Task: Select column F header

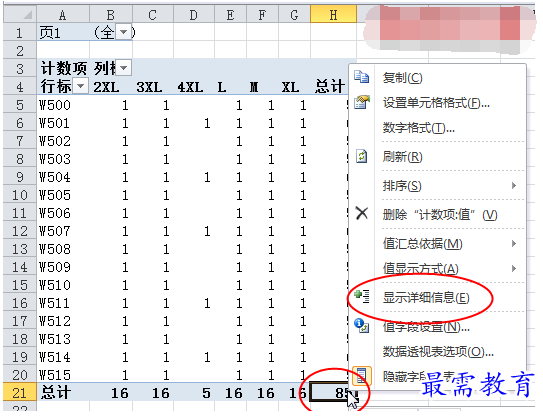Action: pos(262,15)
